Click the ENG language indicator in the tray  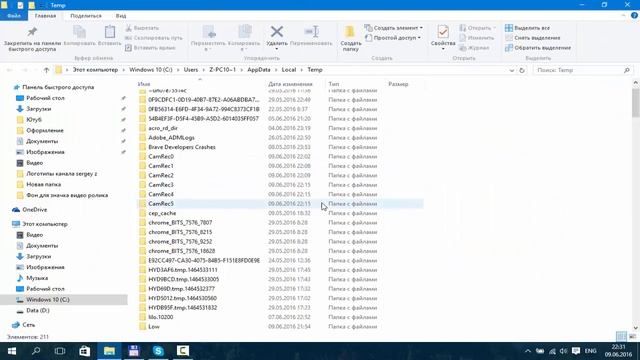click(590, 351)
